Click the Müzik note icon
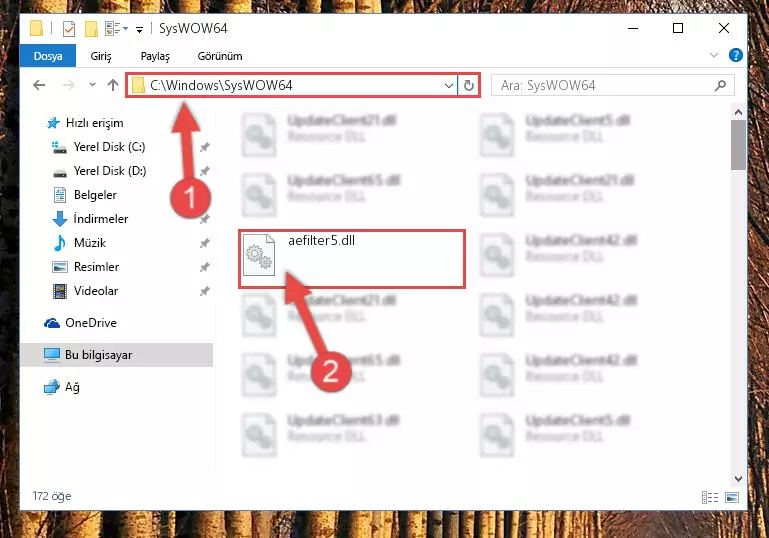Viewport: 769px width, 538px height. pyautogui.click(x=59, y=243)
